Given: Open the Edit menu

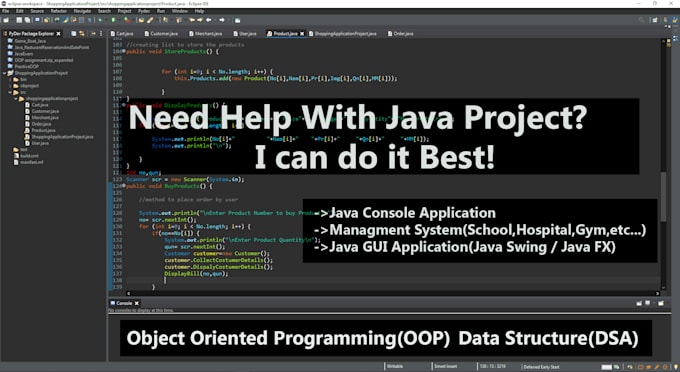Looking at the screenshot, I should 20,11.
